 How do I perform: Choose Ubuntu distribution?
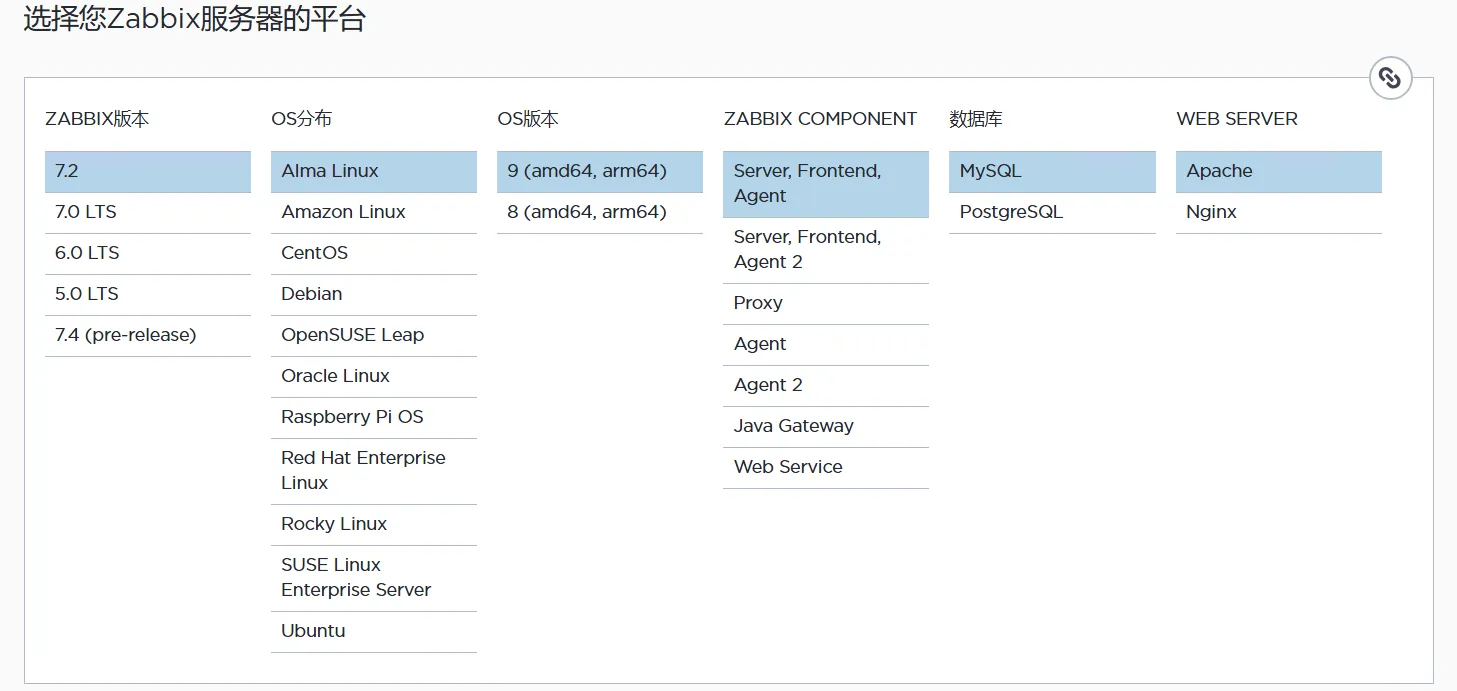tap(374, 631)
